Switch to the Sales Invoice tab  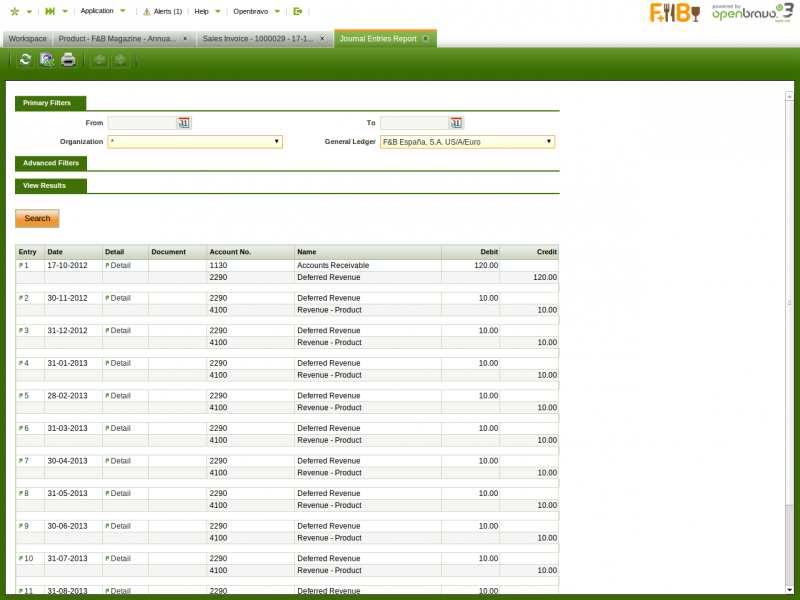pos(257,38)
